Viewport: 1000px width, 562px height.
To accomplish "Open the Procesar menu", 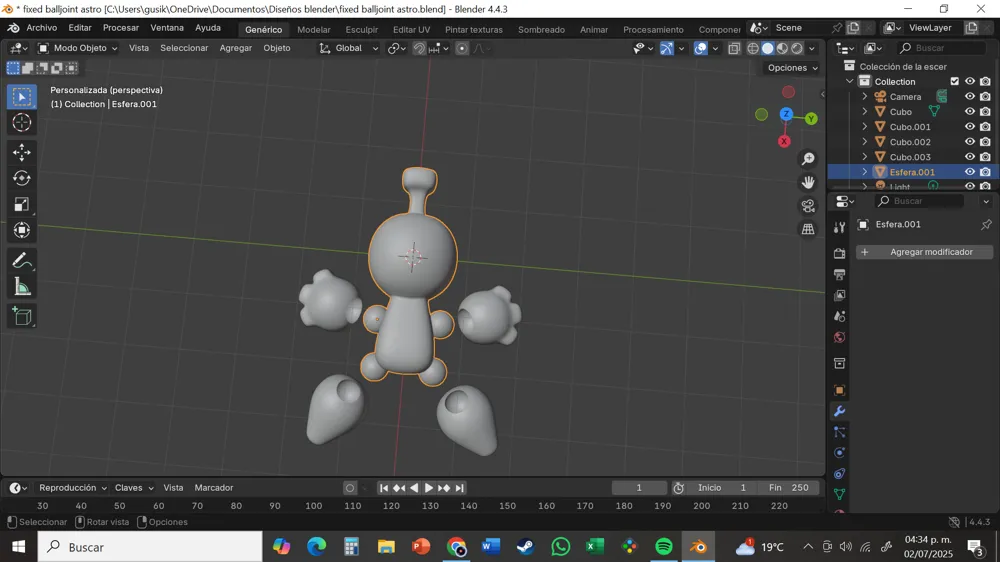I will tap(121, 28).
